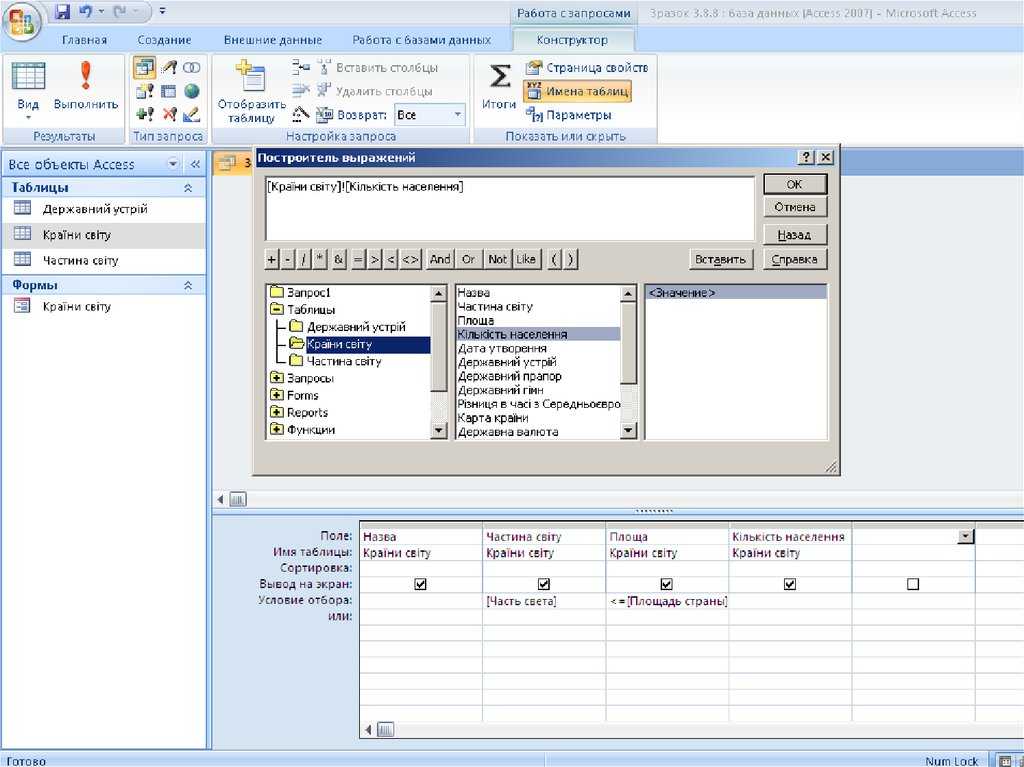Click Вставить столбцы insert columns
1024x767 pixels.
(x=377, y=67)
